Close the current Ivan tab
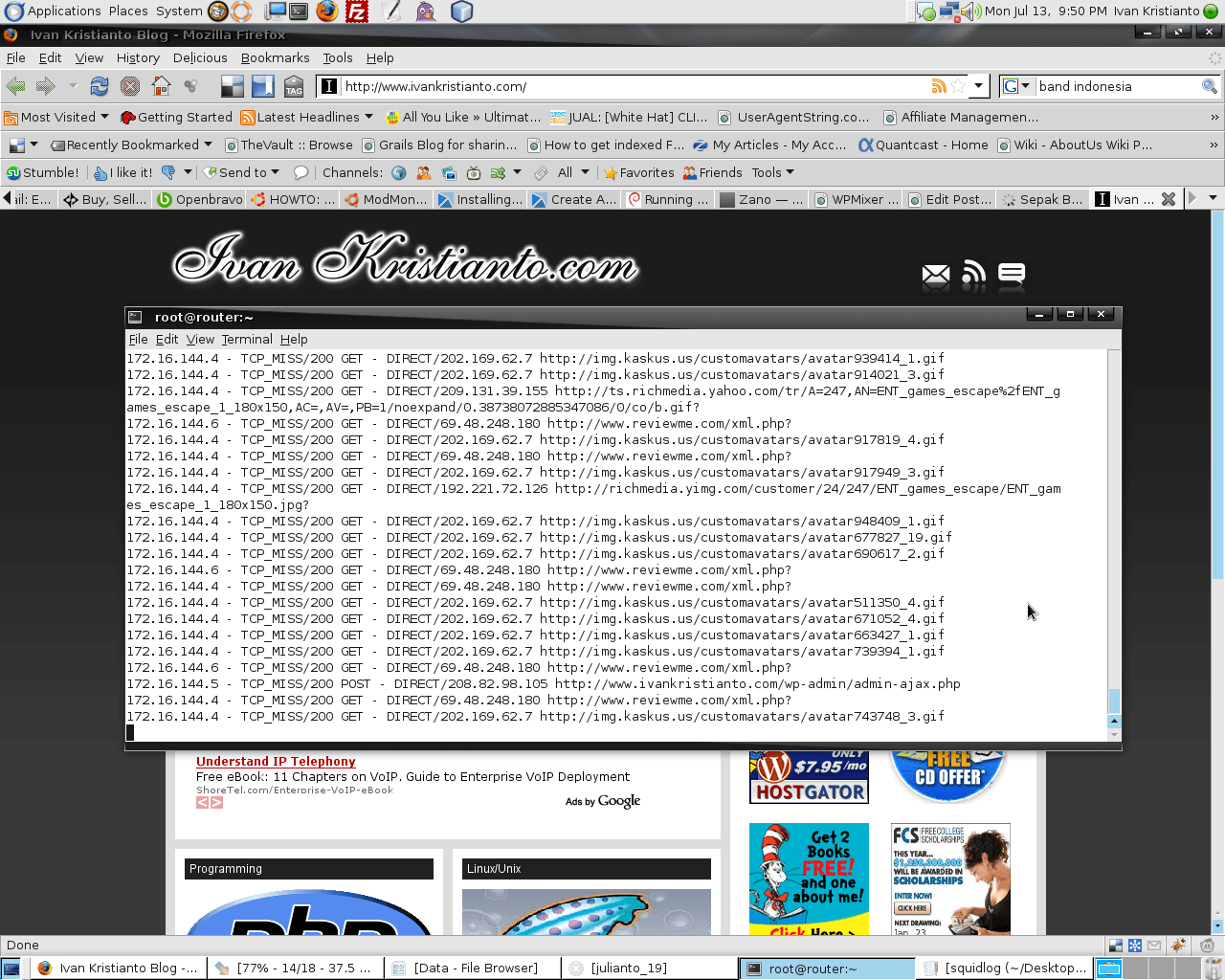 coord(1169,199)
